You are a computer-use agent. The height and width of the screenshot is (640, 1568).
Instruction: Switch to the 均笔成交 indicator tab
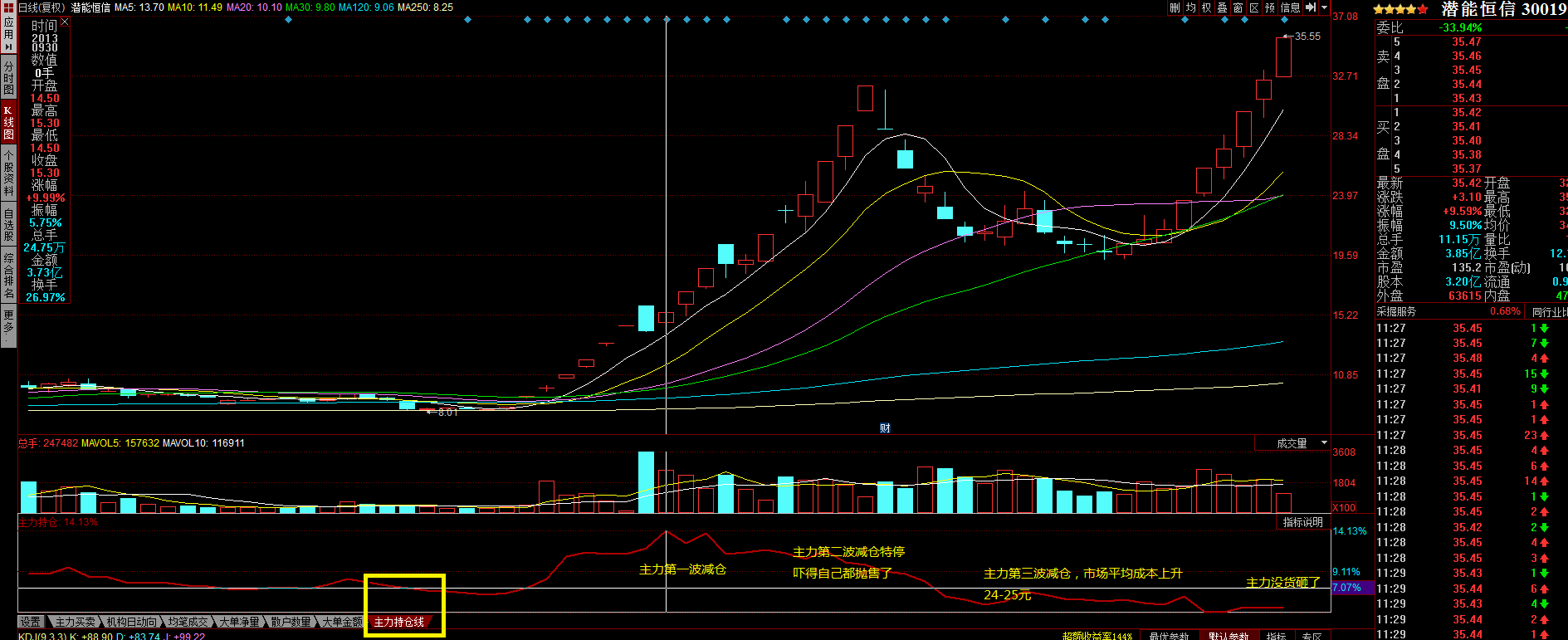(x=188, y=622)
